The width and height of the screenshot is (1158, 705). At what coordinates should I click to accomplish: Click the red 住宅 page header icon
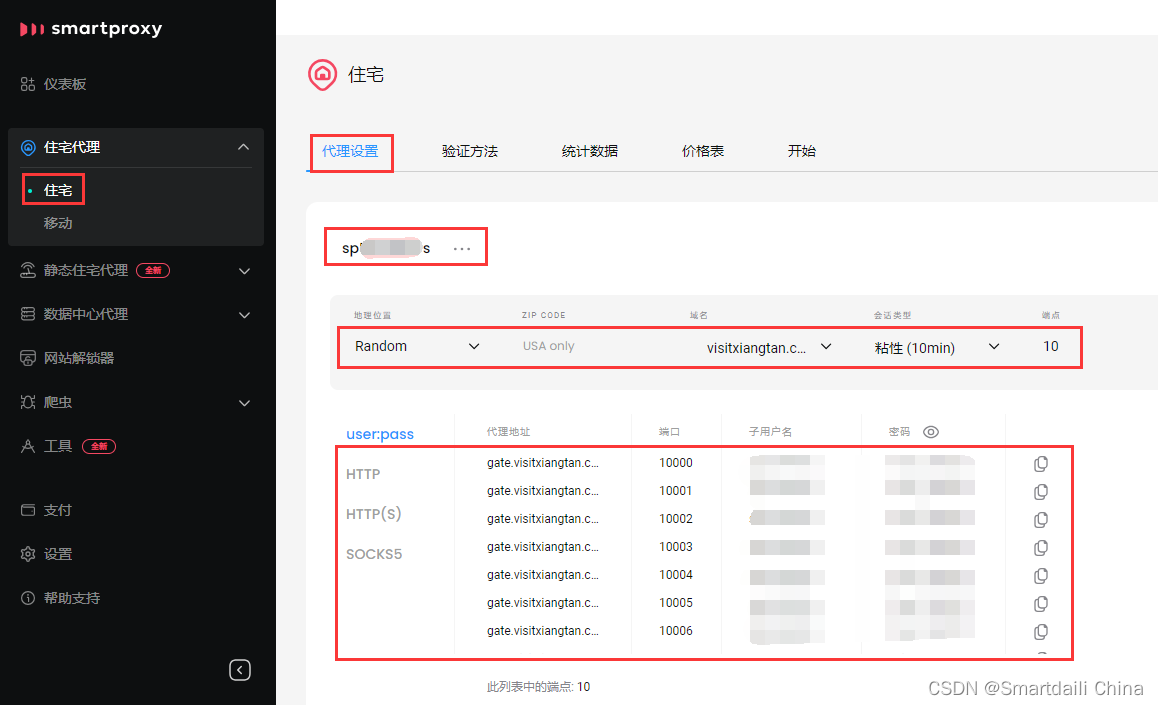(322, 75)
